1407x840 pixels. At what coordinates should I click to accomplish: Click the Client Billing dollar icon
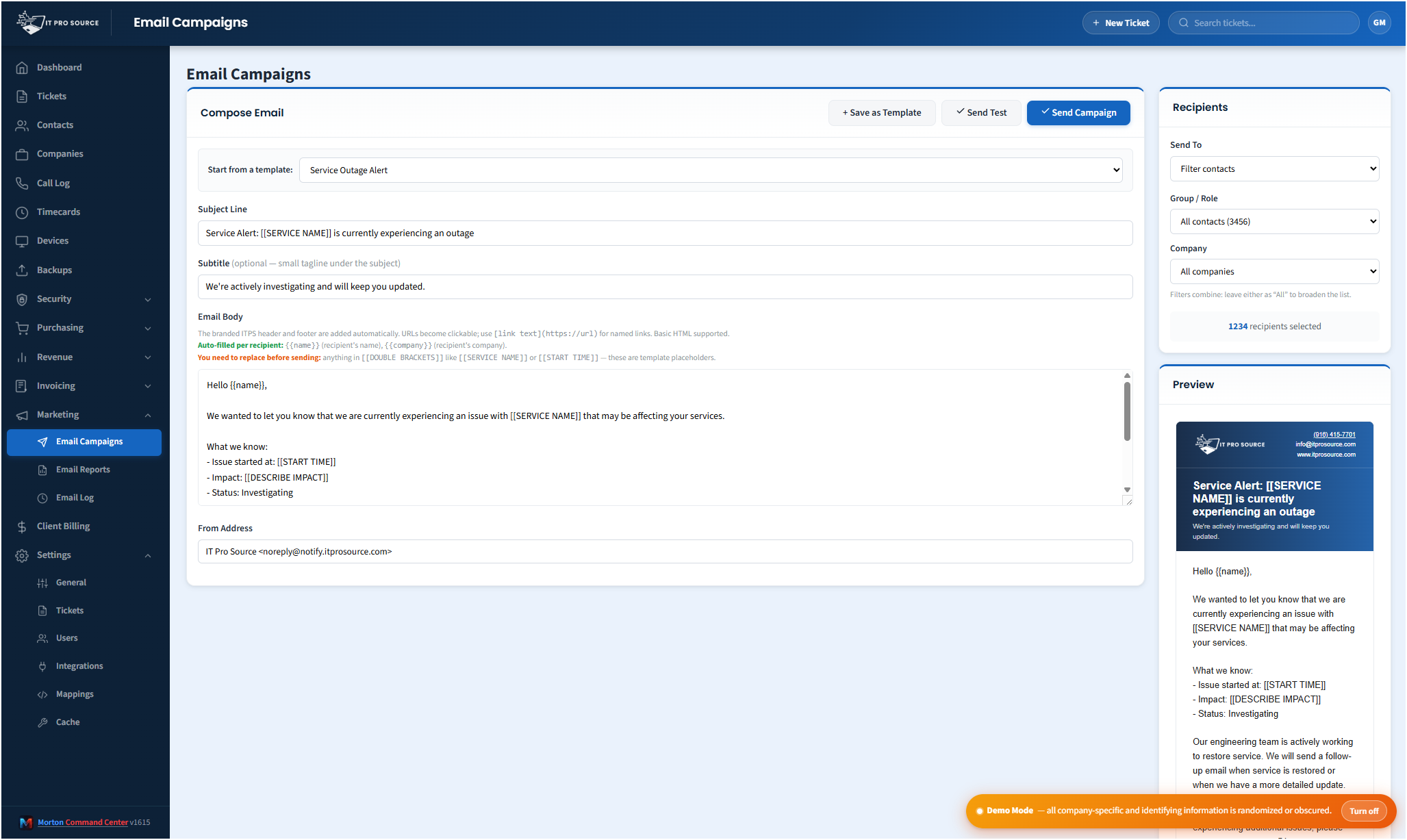coord(22,526)
